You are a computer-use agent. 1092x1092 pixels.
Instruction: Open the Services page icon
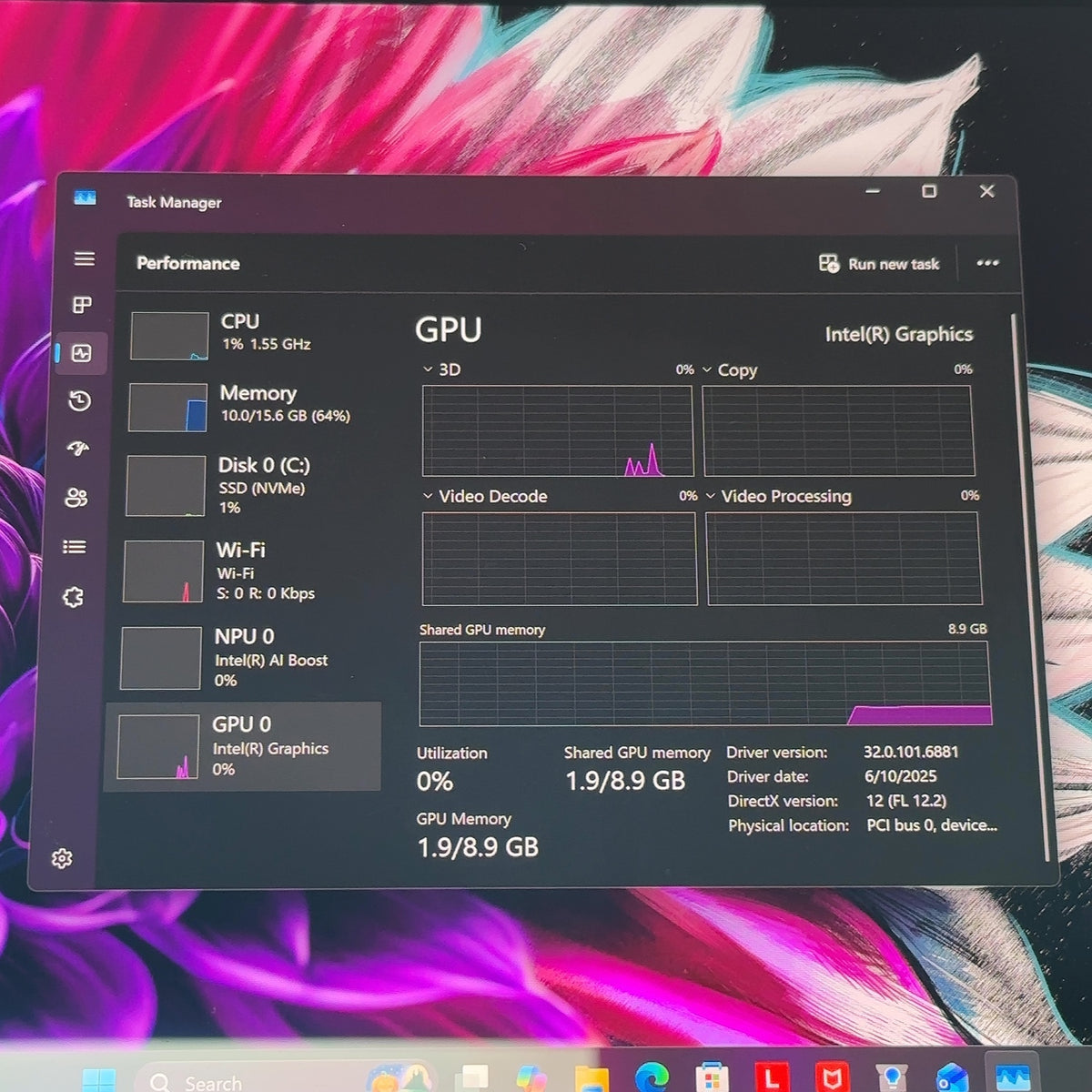pyautogui.click(x=73, y=597)
